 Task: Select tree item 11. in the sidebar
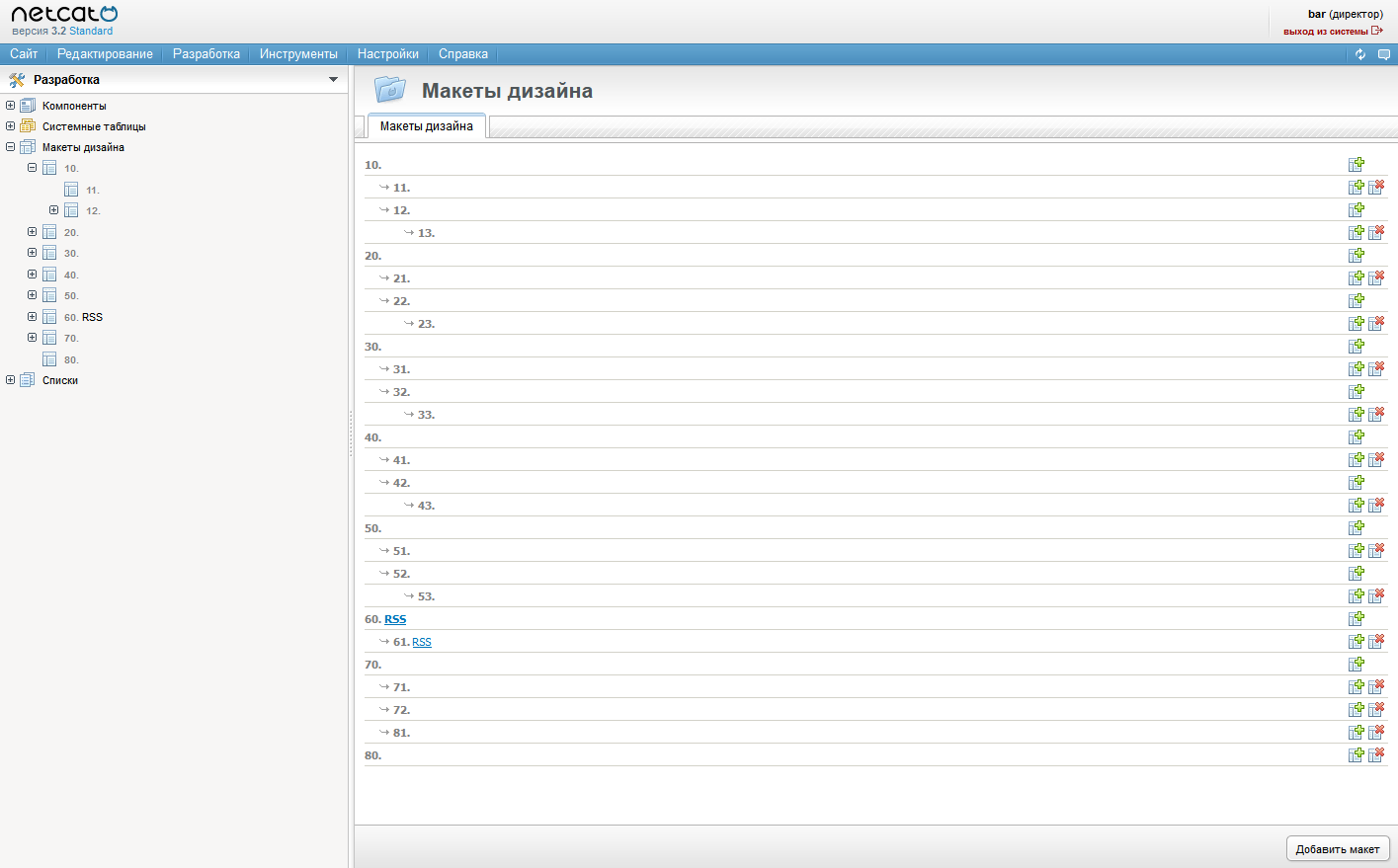point(93,190)
